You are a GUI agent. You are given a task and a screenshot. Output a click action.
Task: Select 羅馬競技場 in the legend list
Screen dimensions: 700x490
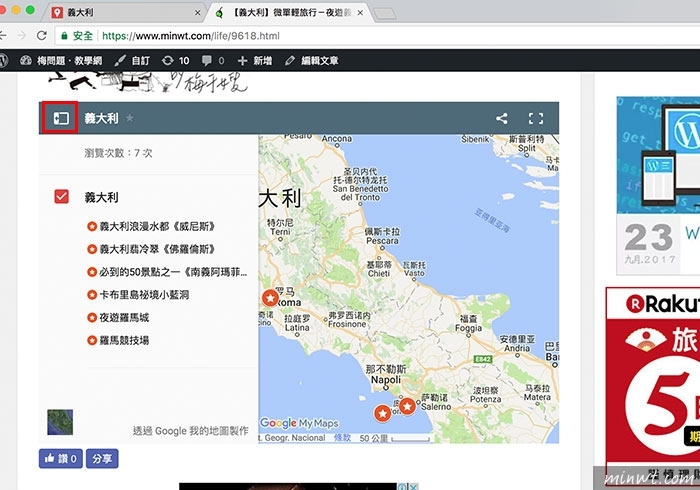pyautogui.click(x=124, y=341)
